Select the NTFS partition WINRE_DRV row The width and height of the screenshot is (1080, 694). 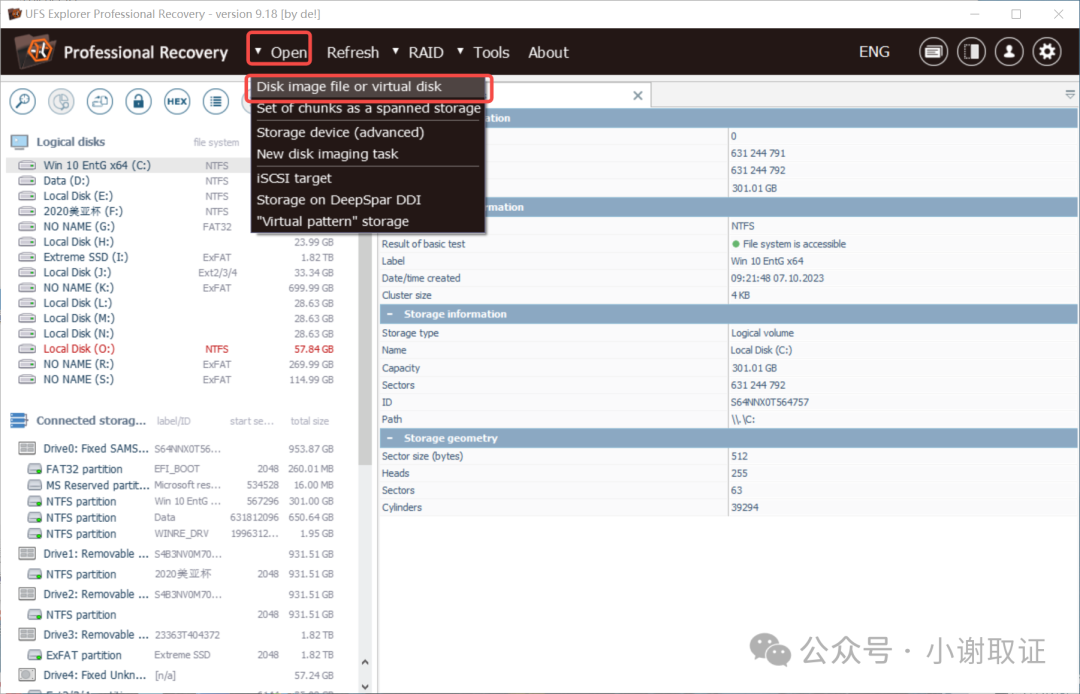pos(180,534)
